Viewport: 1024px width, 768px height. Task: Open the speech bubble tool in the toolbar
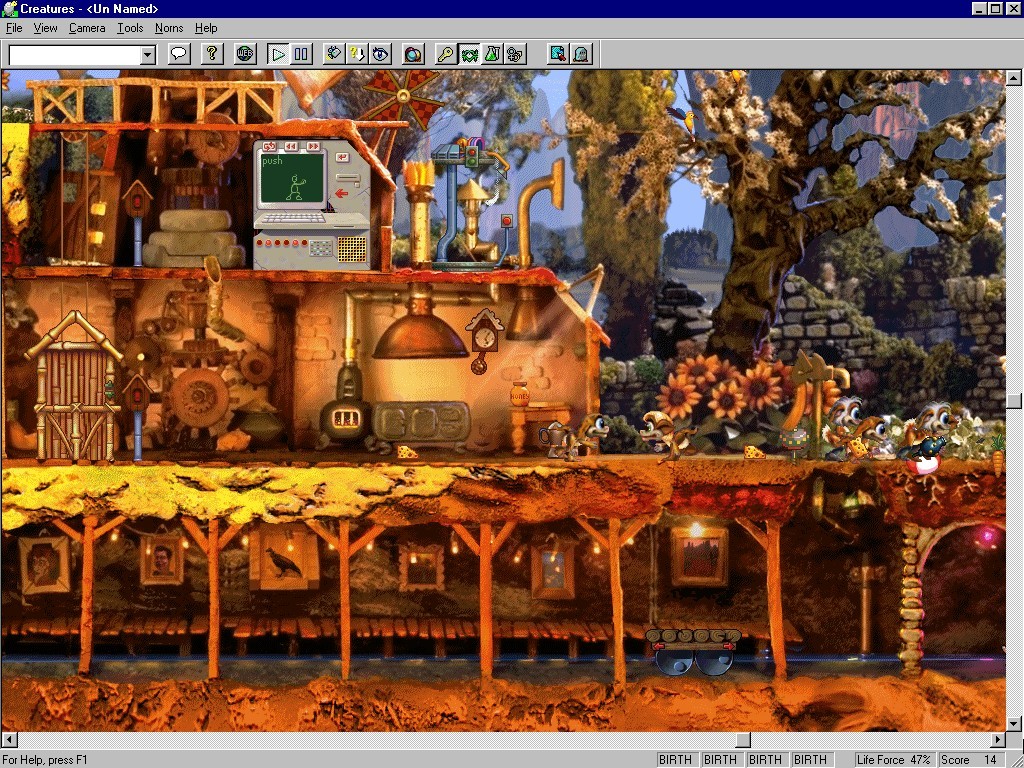pyautogui.click(x=179, y=54)
